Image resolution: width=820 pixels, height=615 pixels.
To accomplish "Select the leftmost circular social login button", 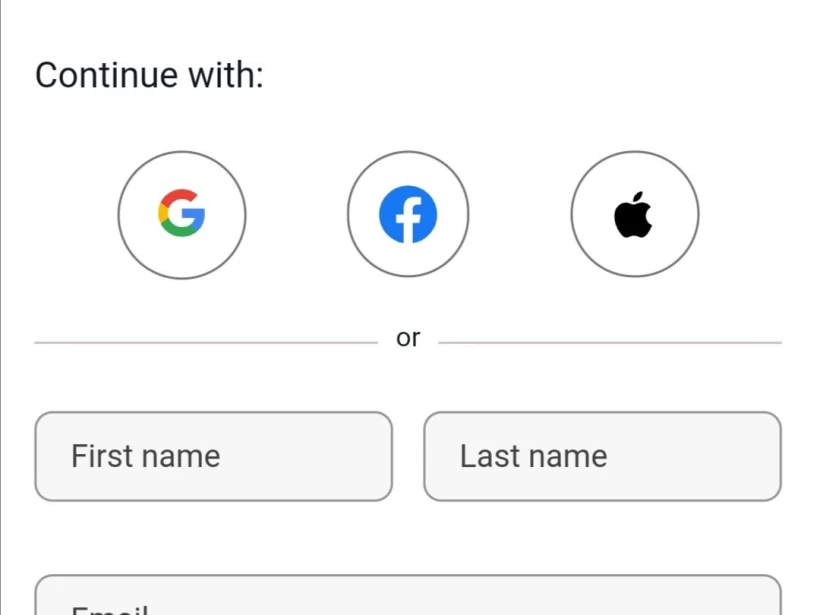I will point(182,215).
